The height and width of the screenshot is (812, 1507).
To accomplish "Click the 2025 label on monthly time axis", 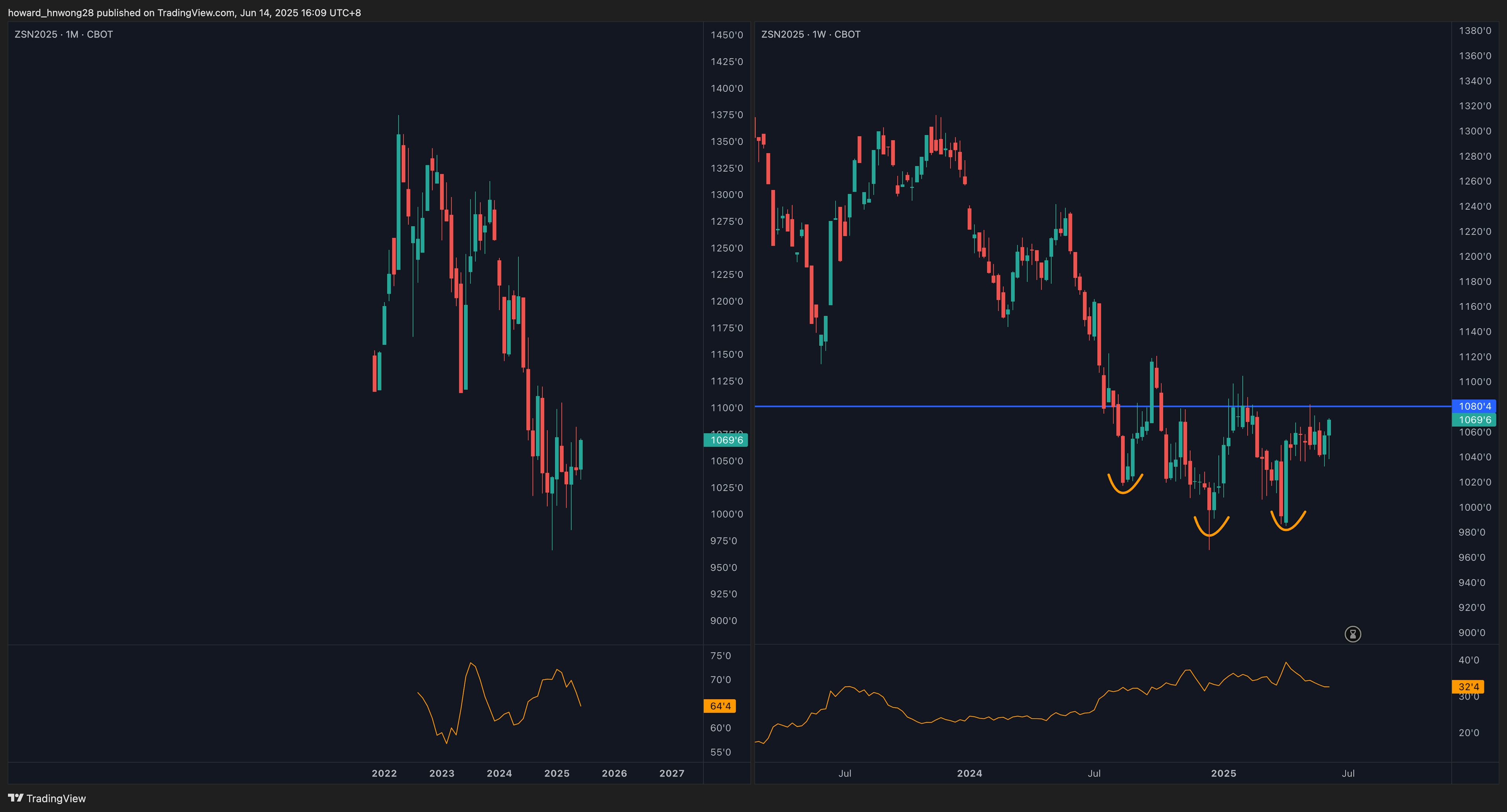I will pos(556,773).
